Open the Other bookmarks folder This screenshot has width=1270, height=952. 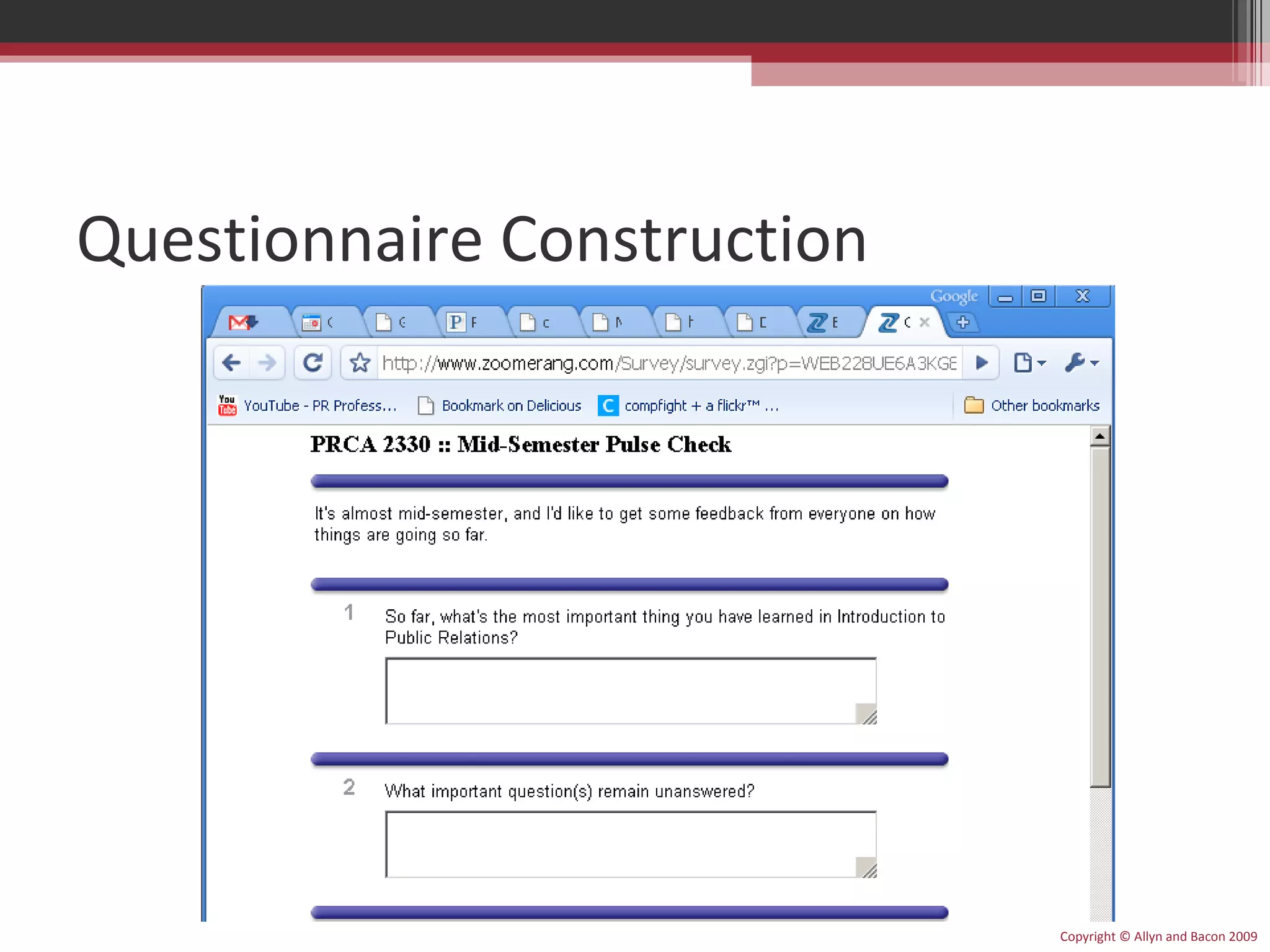(1032, 405)
